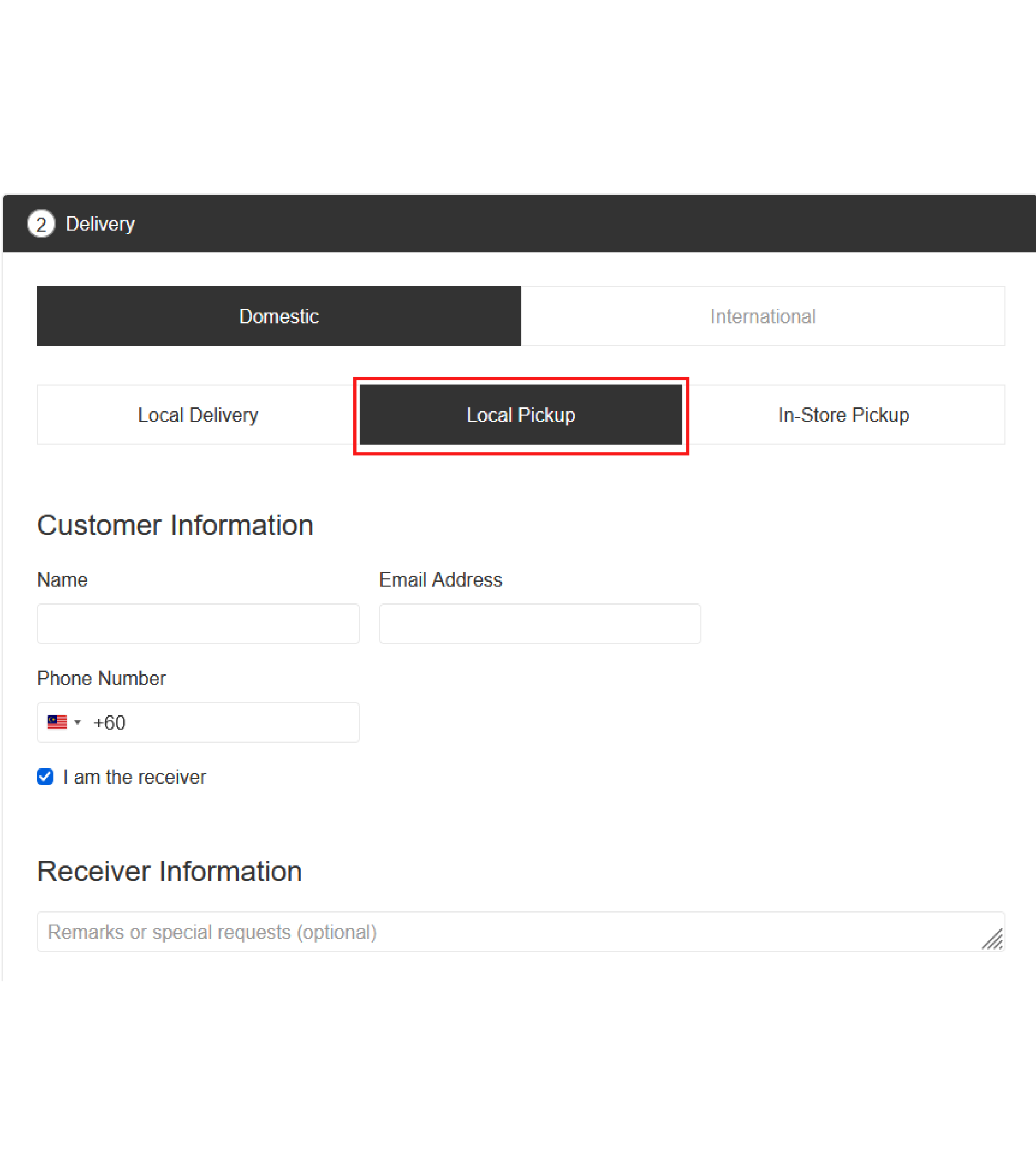Image resolution: width=1036 pixels, height=1166 pixels.
Task: Click the 'Receiver Information' heading
Action: (169, 871)
